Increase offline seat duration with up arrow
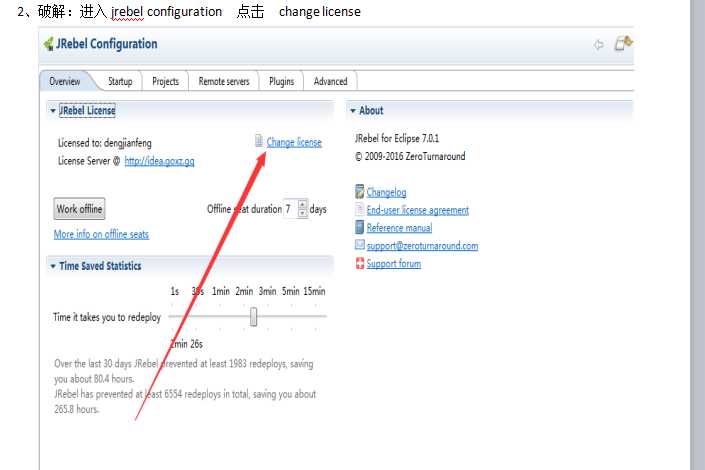This screenshot has width=705, height=470. [x=303, y=204]
